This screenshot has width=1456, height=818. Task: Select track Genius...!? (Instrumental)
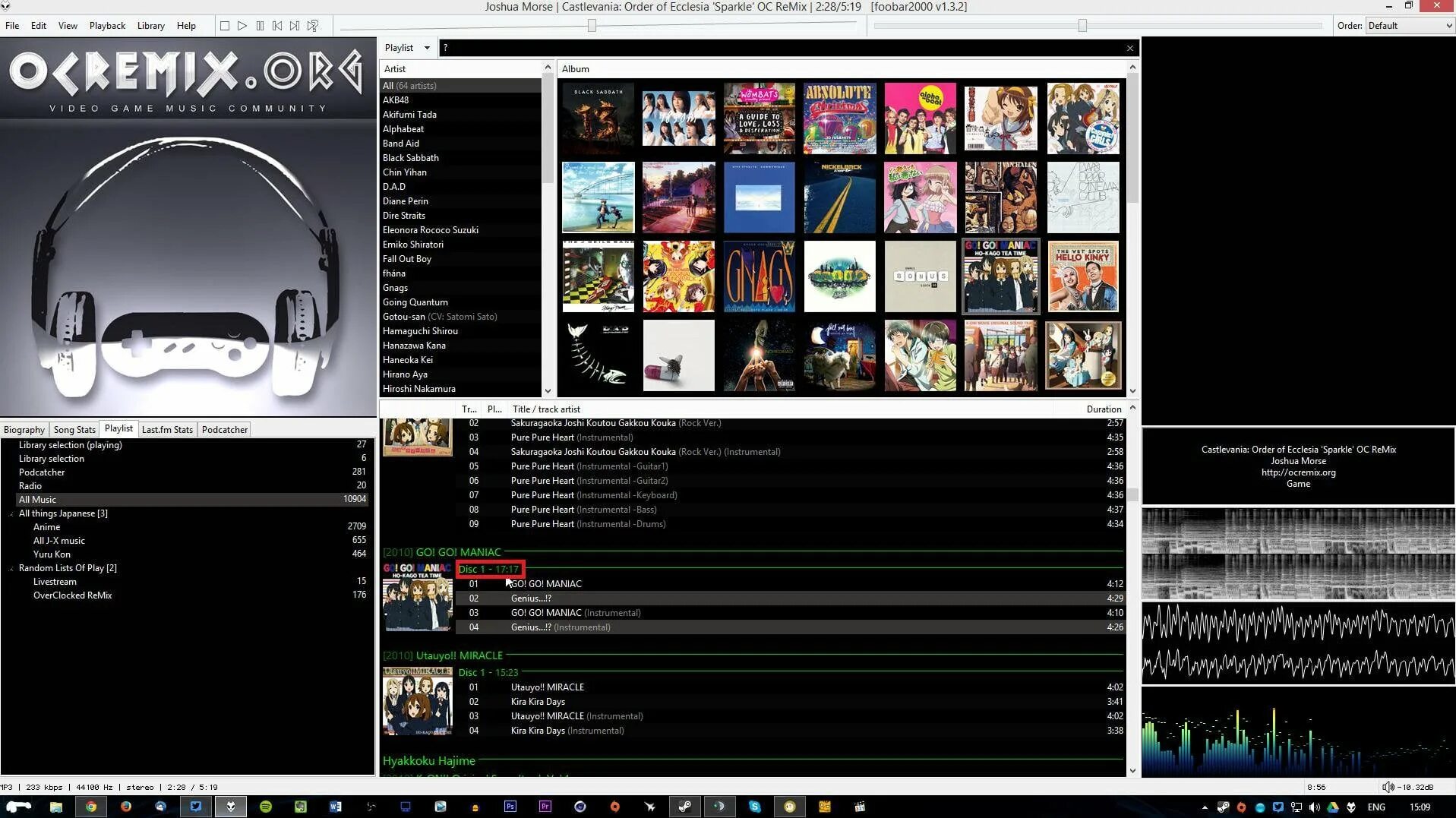tap(790, 627)
